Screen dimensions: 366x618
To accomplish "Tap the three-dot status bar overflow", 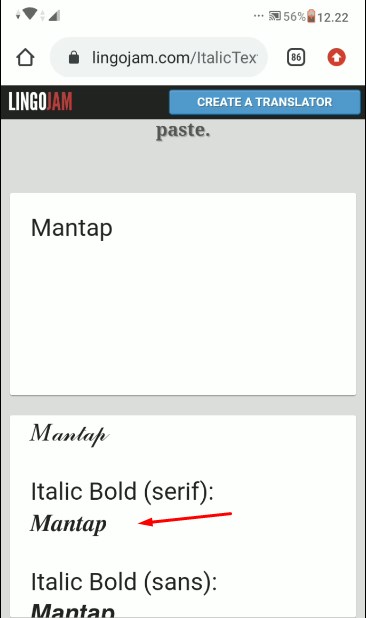I will [258, 16].
